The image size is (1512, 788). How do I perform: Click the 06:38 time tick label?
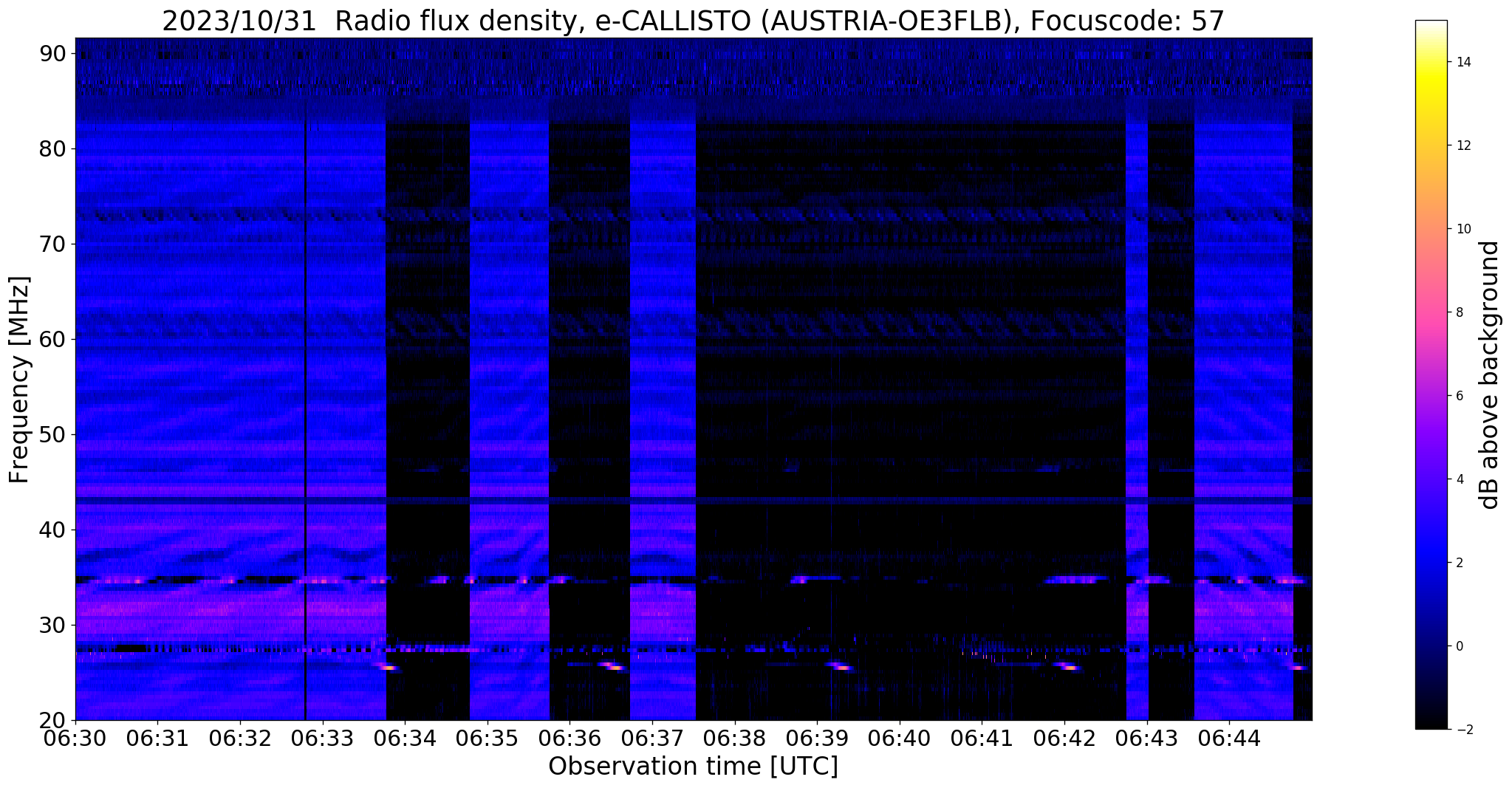pos(735,738)
